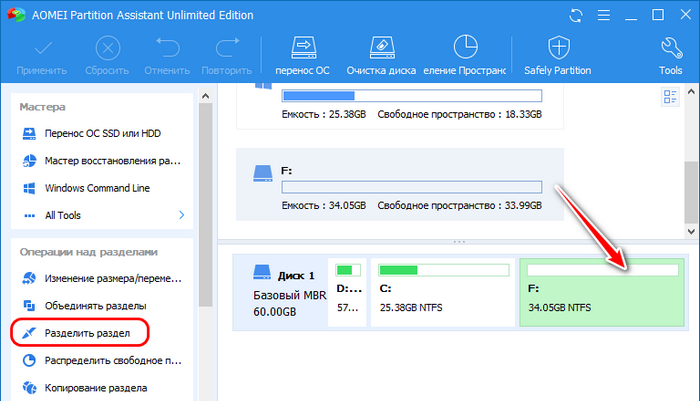Click the Копирование раздела icon

coord(29,388)
